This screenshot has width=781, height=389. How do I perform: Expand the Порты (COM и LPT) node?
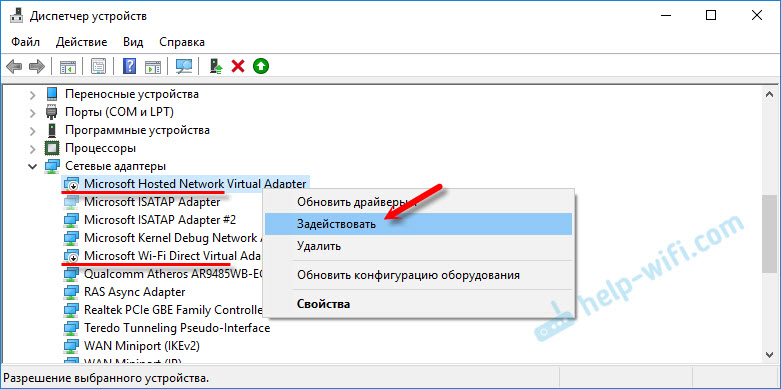tap(32, 112)
